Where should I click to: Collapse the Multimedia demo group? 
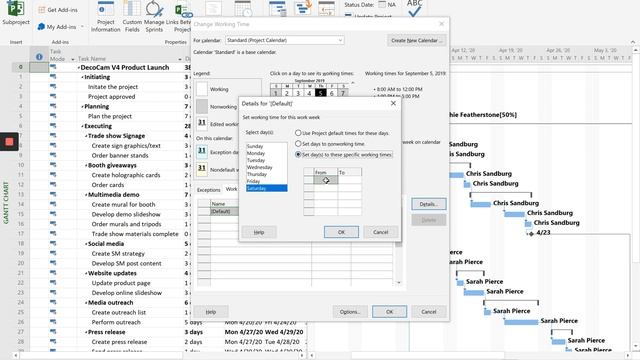[86, 195]
